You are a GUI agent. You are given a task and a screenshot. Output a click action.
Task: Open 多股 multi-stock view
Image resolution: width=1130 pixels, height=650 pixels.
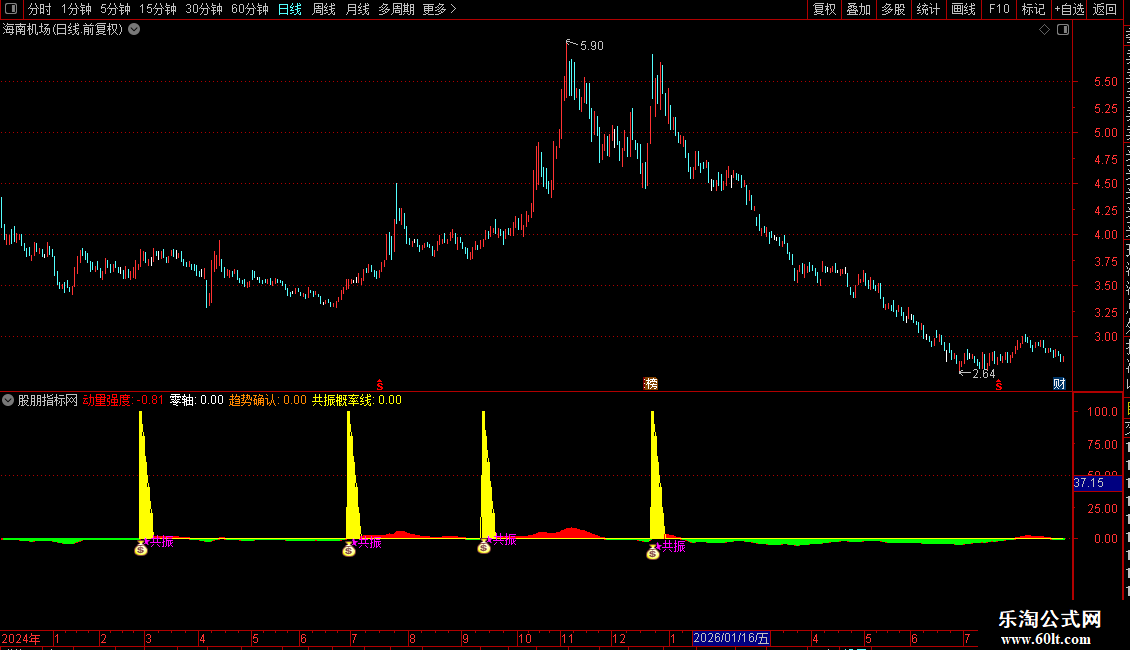[x=893, y=9]
